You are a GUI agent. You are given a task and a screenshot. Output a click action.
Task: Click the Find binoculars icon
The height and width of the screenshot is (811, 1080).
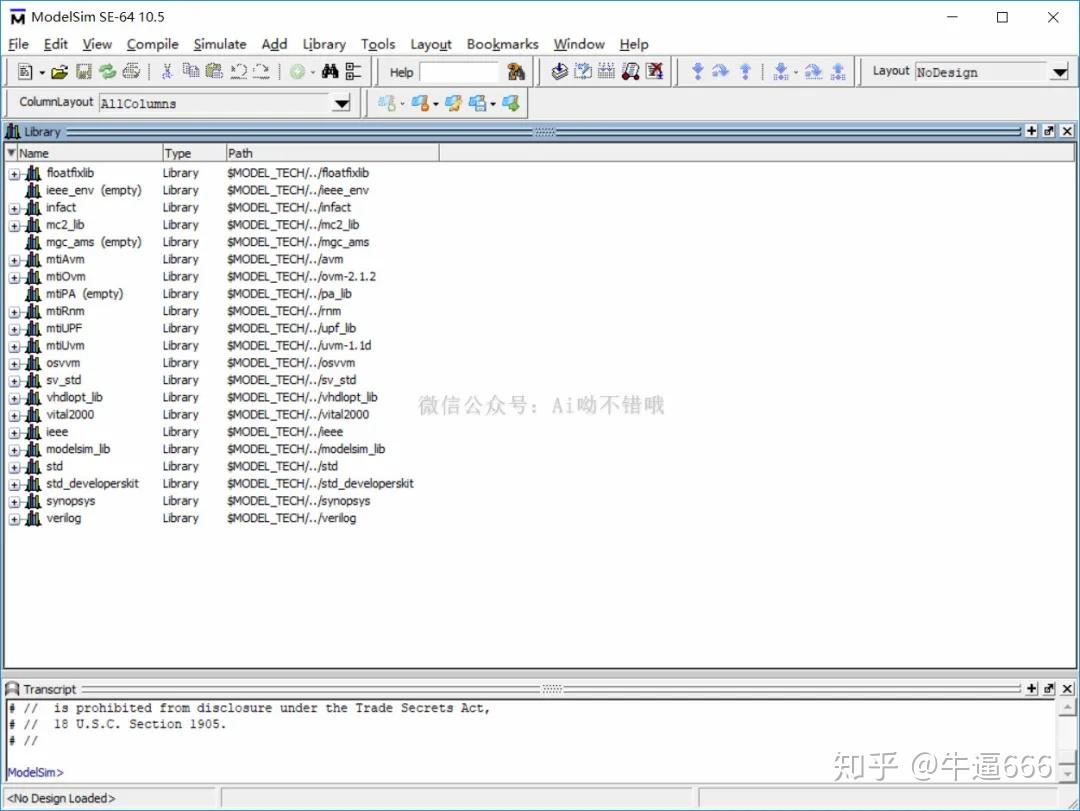330,72
